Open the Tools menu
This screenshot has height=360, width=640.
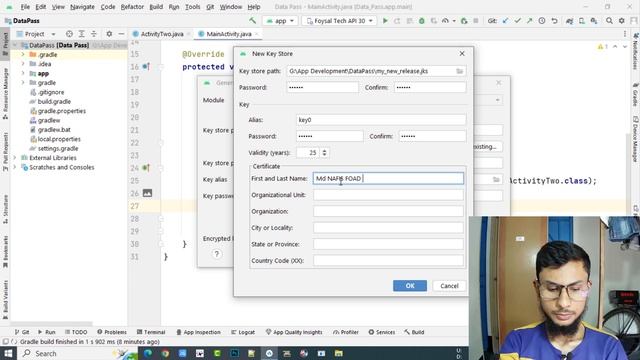click(193, 7)
